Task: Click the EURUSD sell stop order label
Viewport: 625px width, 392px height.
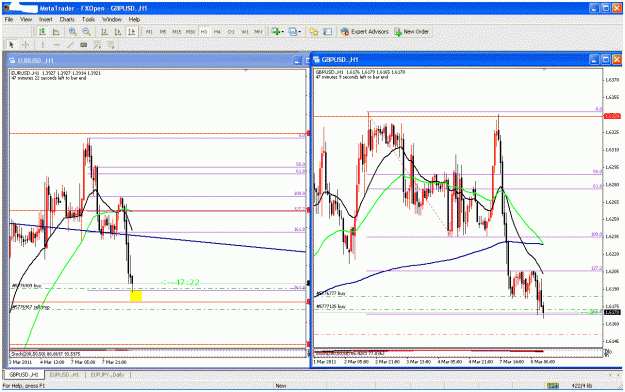Action: 30,307
